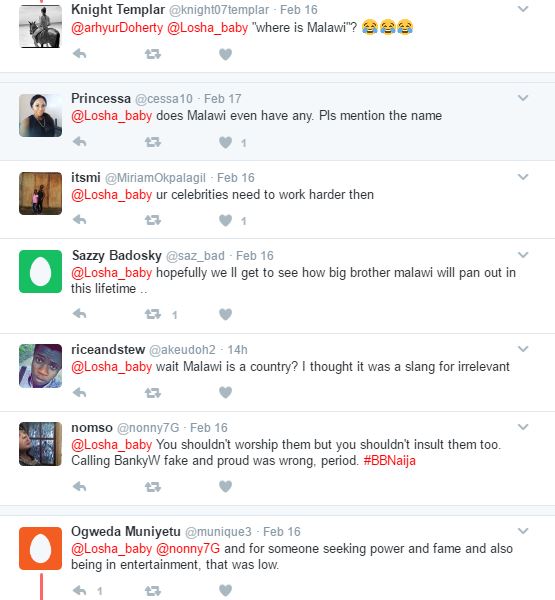This screenshot has width=555, height=600.
Task: Retweet Princessa's tweet about Malawi
Action: click(x=152, y=142)
